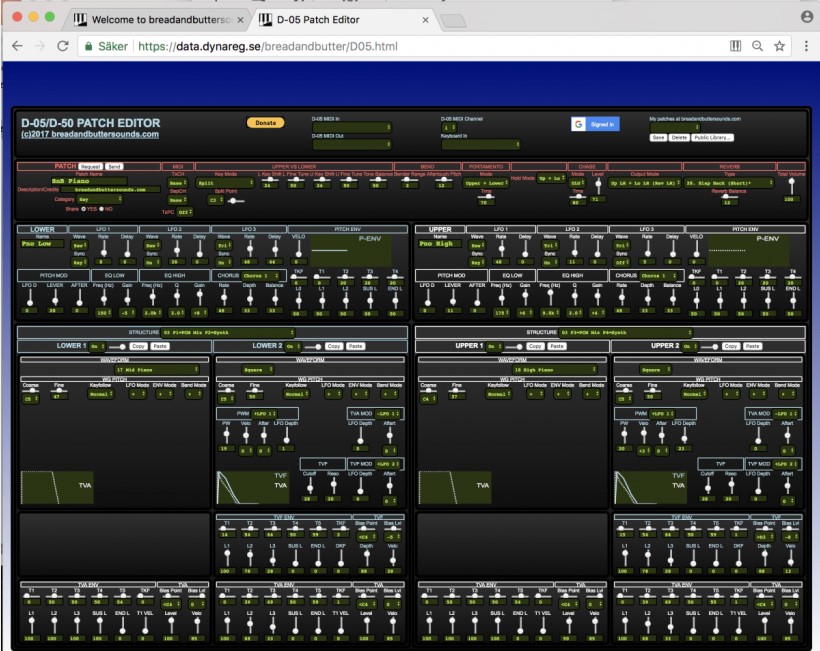Click the MIDI piano icon in address bar
820x651 pixels.
click(x=736, y=46)
